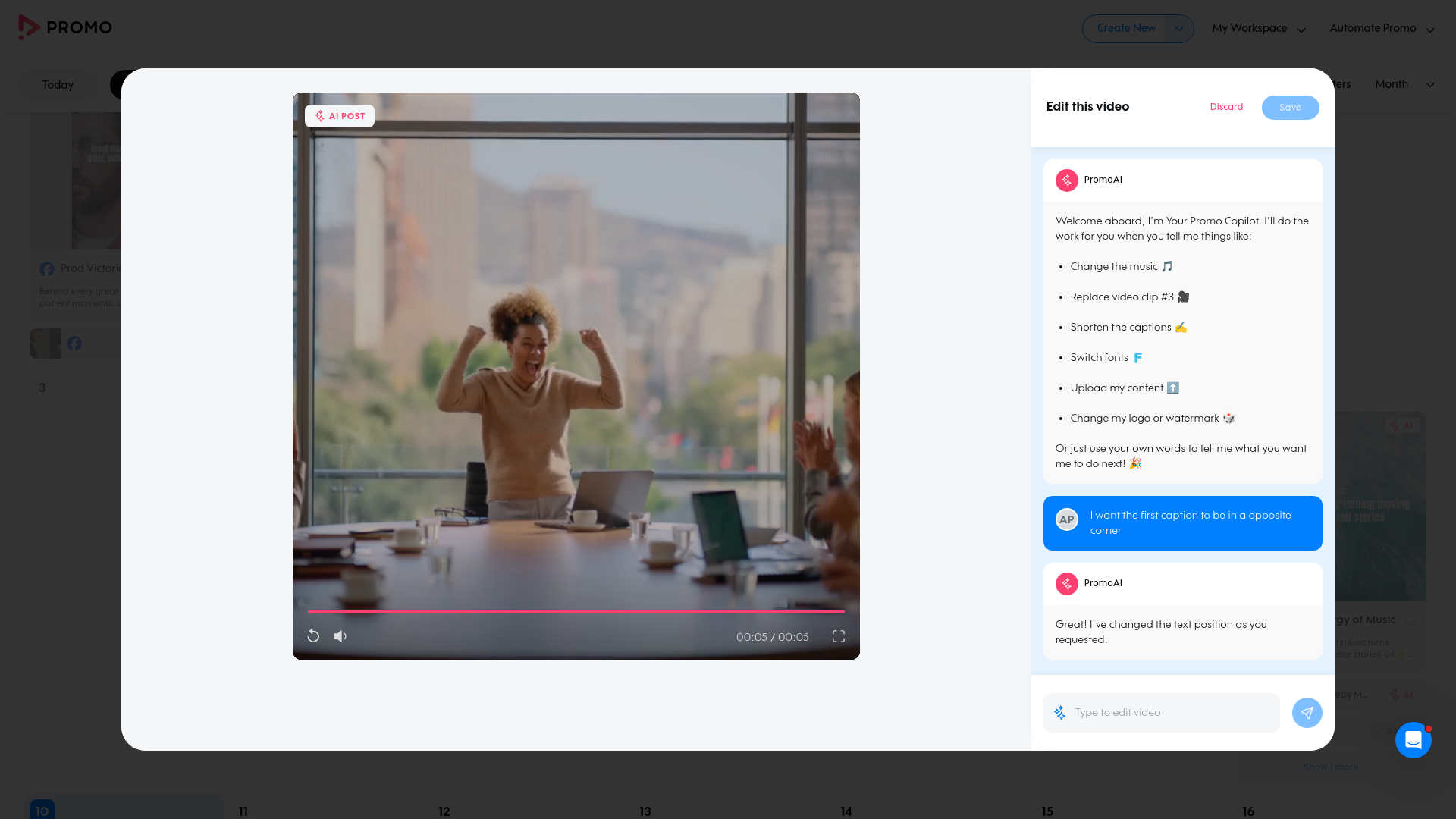
Task: Open the Month view dropdown
Action: pyautogui.click(x=1404, y=84)
